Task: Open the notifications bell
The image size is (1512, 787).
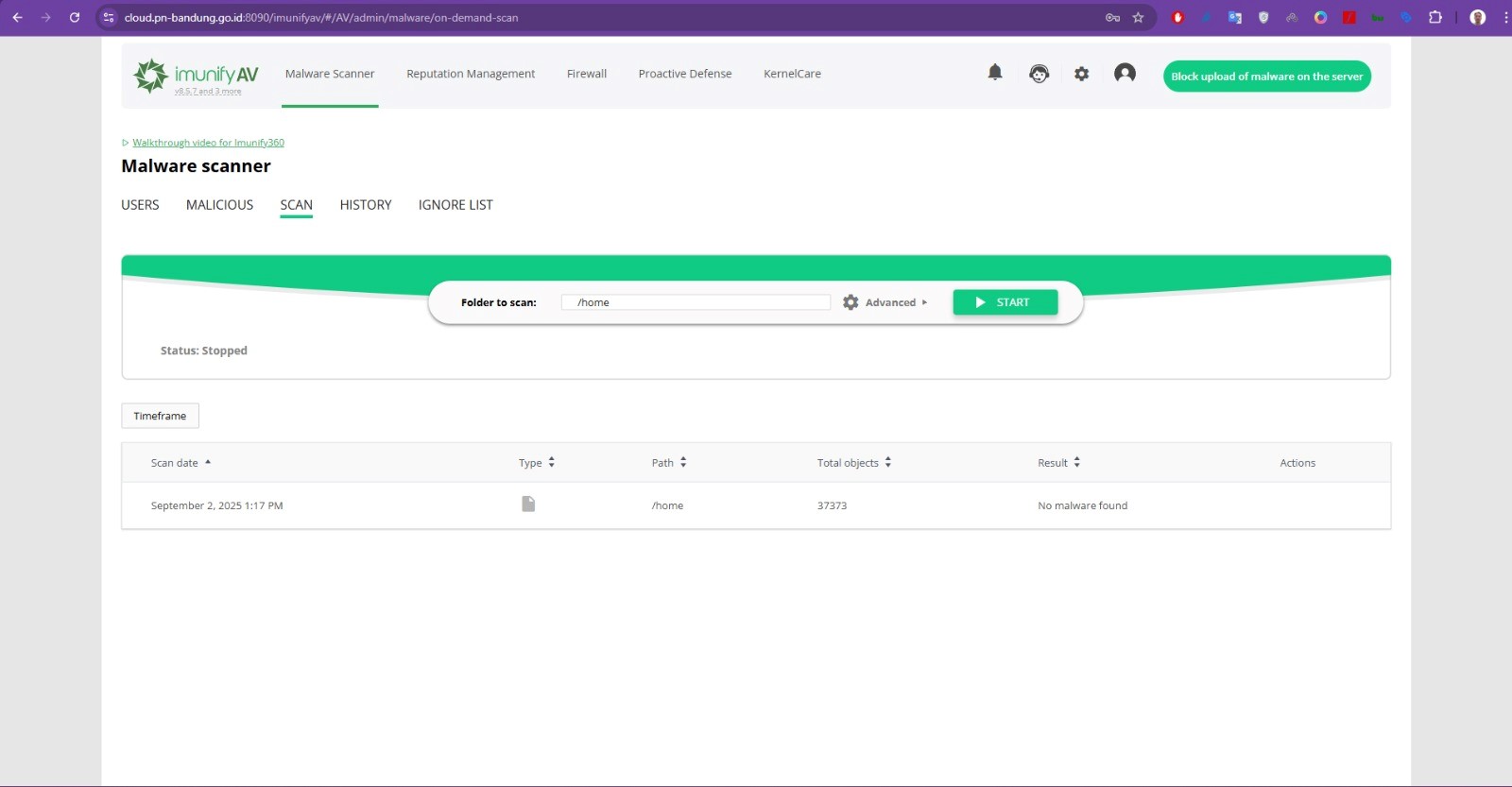Action: coord(994,73)
